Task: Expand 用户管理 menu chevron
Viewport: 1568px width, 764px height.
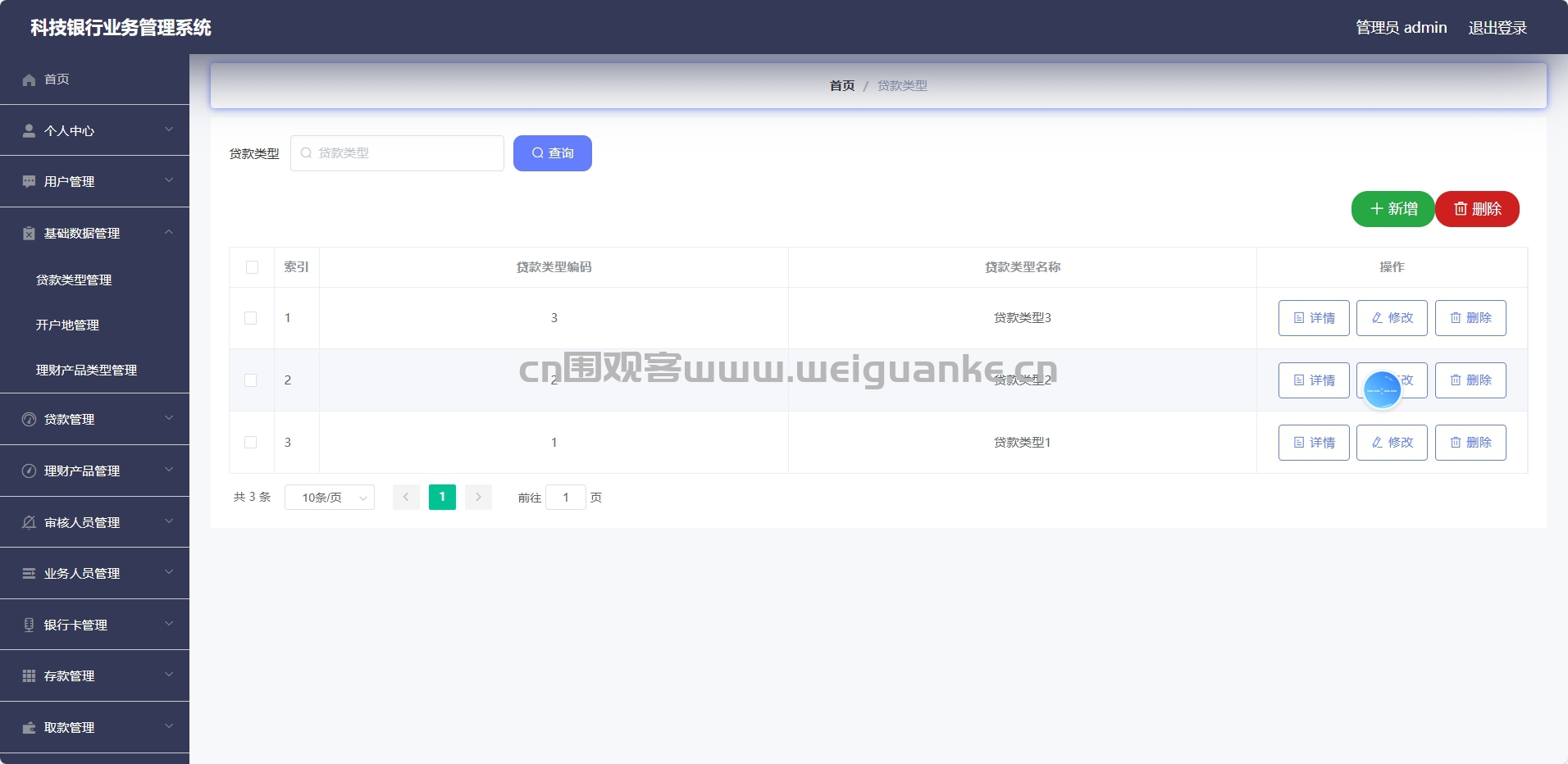Action: coord(169,180)
